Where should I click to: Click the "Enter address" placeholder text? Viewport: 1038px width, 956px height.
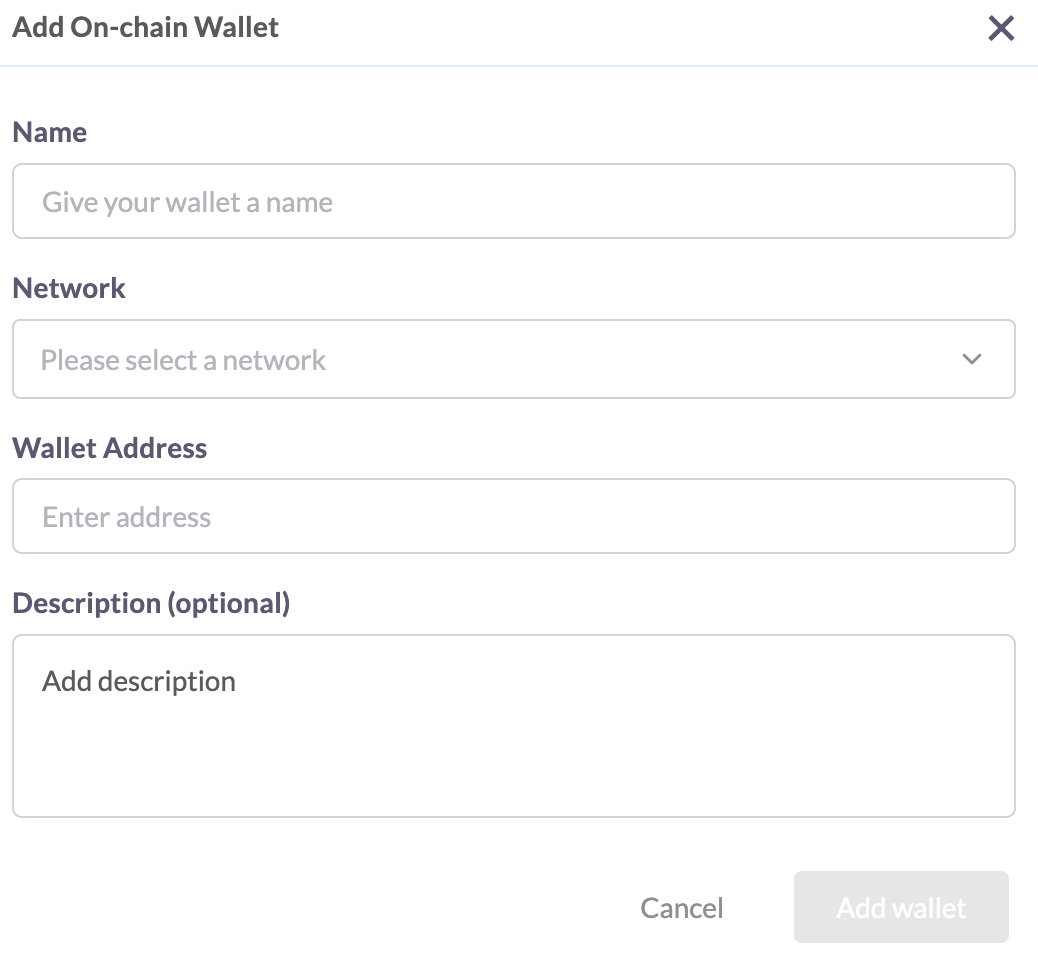(127, 518)
